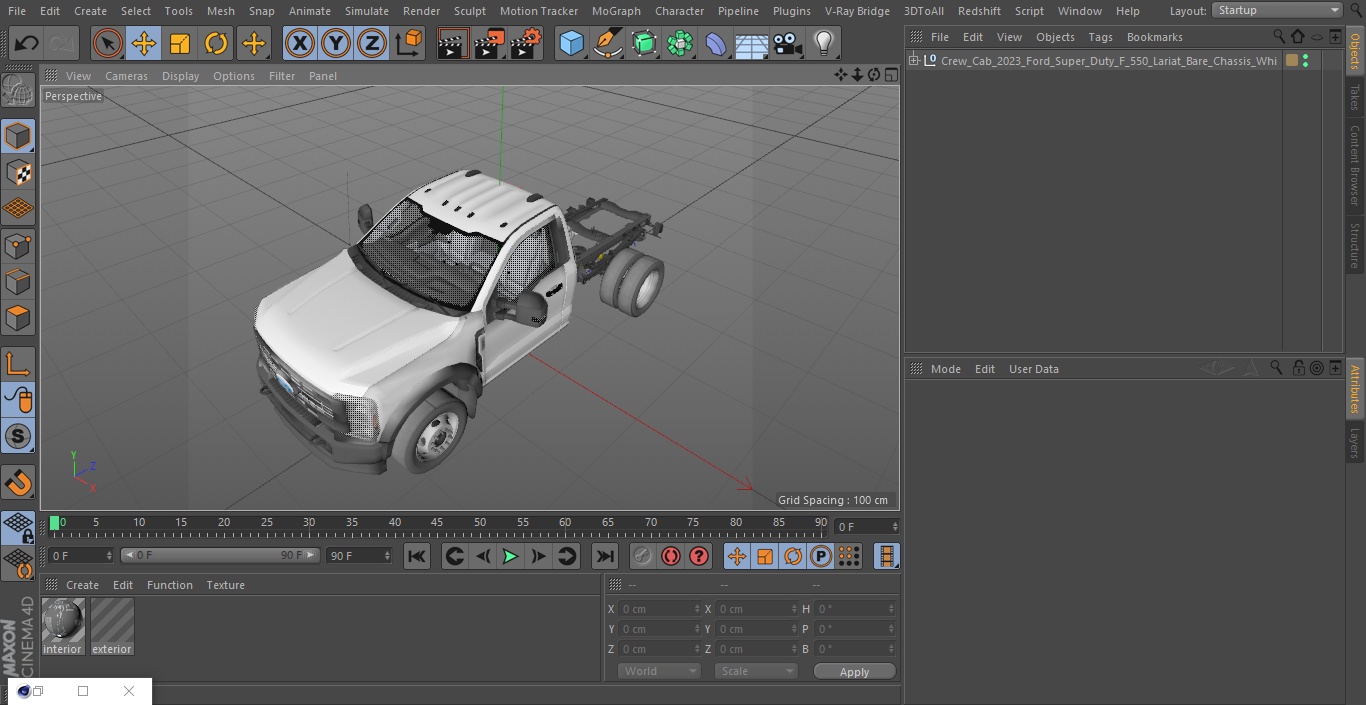Open the Spline Pen tool
The width and height of the screenshot is (1366, 705).
click(607, 43)
